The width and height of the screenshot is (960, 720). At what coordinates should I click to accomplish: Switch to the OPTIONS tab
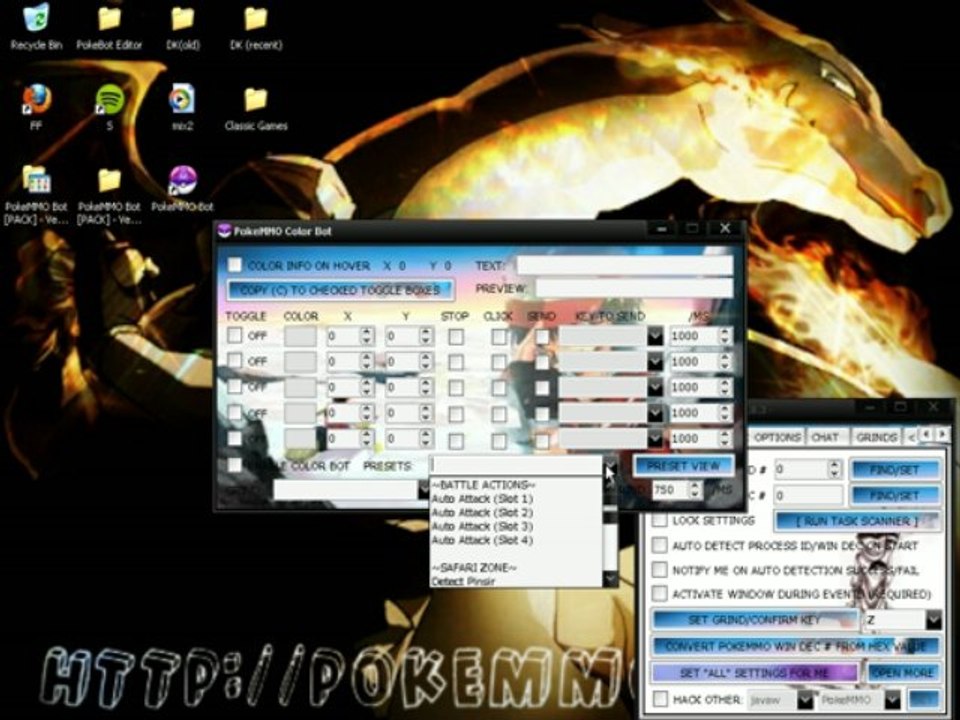(x=776, y=437)
